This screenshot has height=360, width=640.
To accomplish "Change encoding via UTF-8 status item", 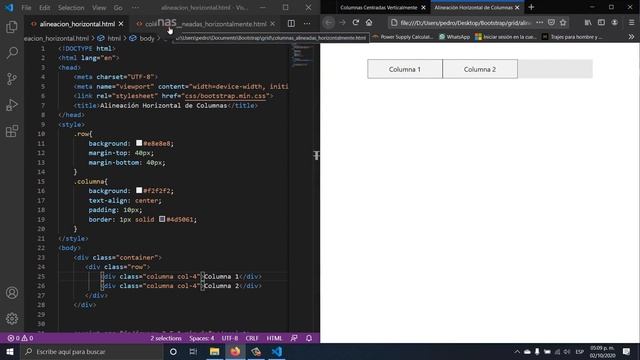I will click(230, 338).
